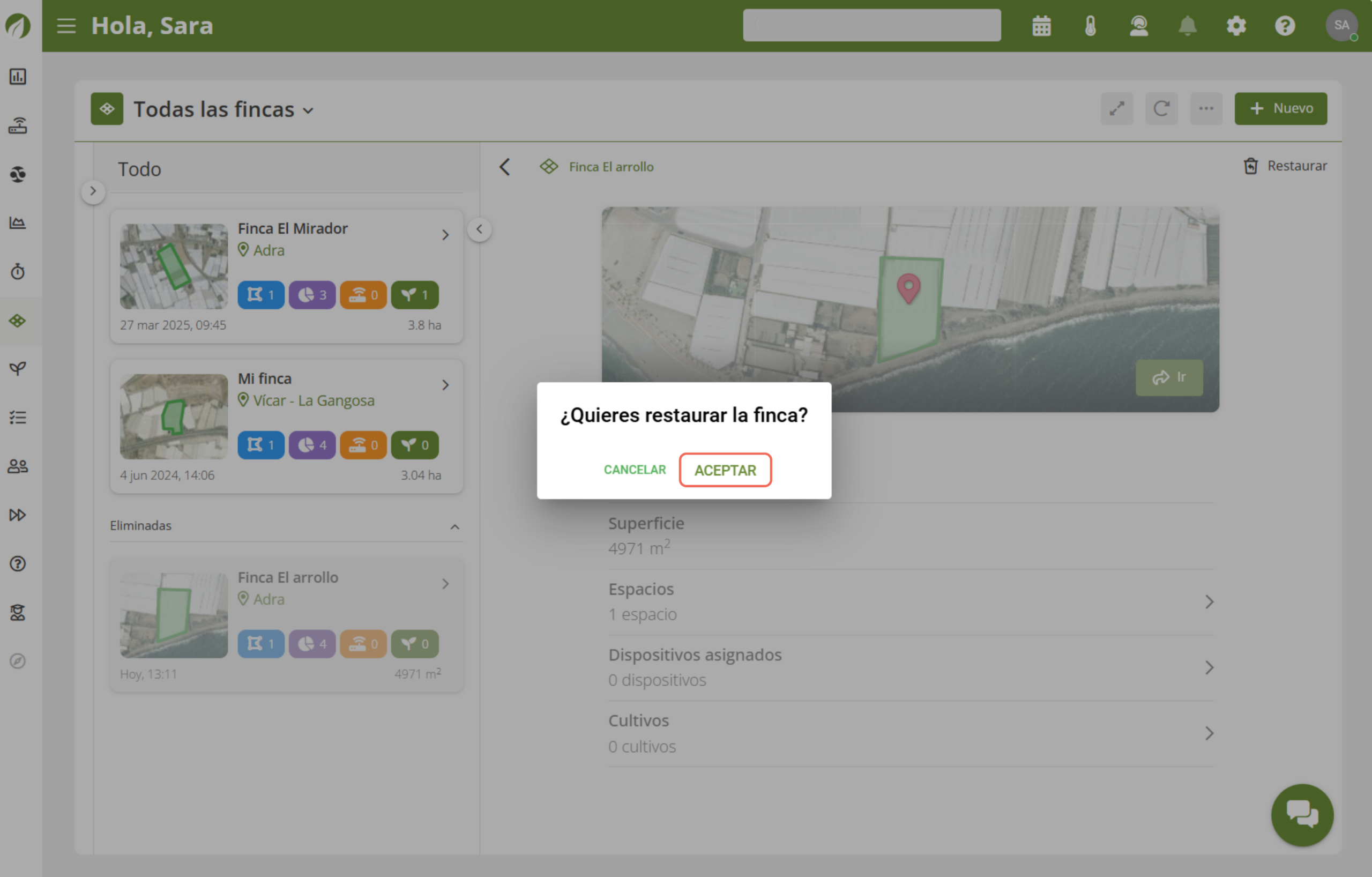Click the hamburger menu icon
Screen dimensions: 1372x877
(x=66, y=26)
